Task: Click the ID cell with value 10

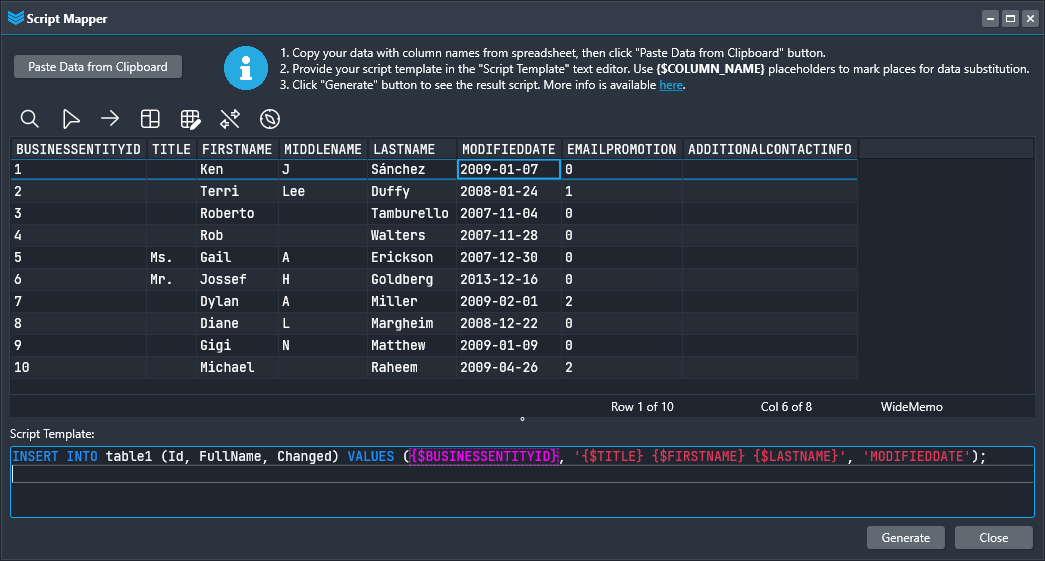Action: (x=79, y=367)
